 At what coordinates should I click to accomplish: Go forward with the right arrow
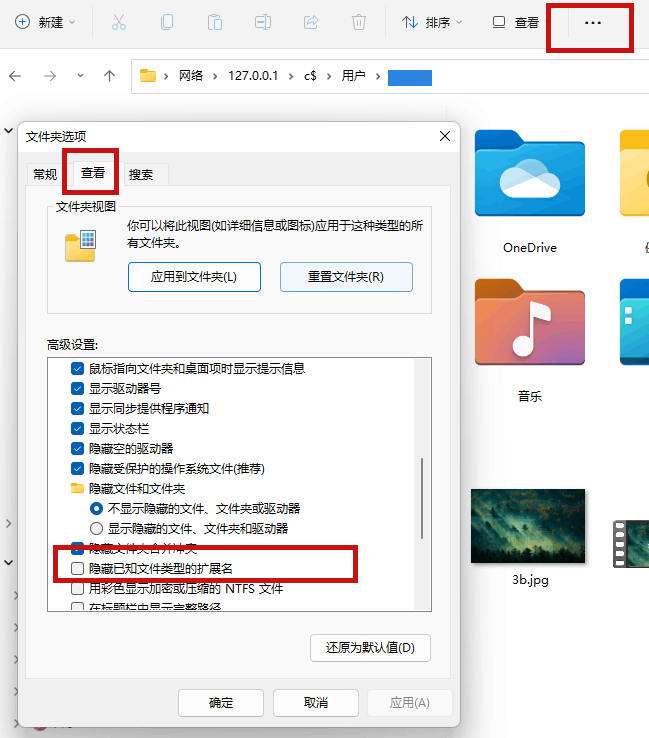[50, 76]
